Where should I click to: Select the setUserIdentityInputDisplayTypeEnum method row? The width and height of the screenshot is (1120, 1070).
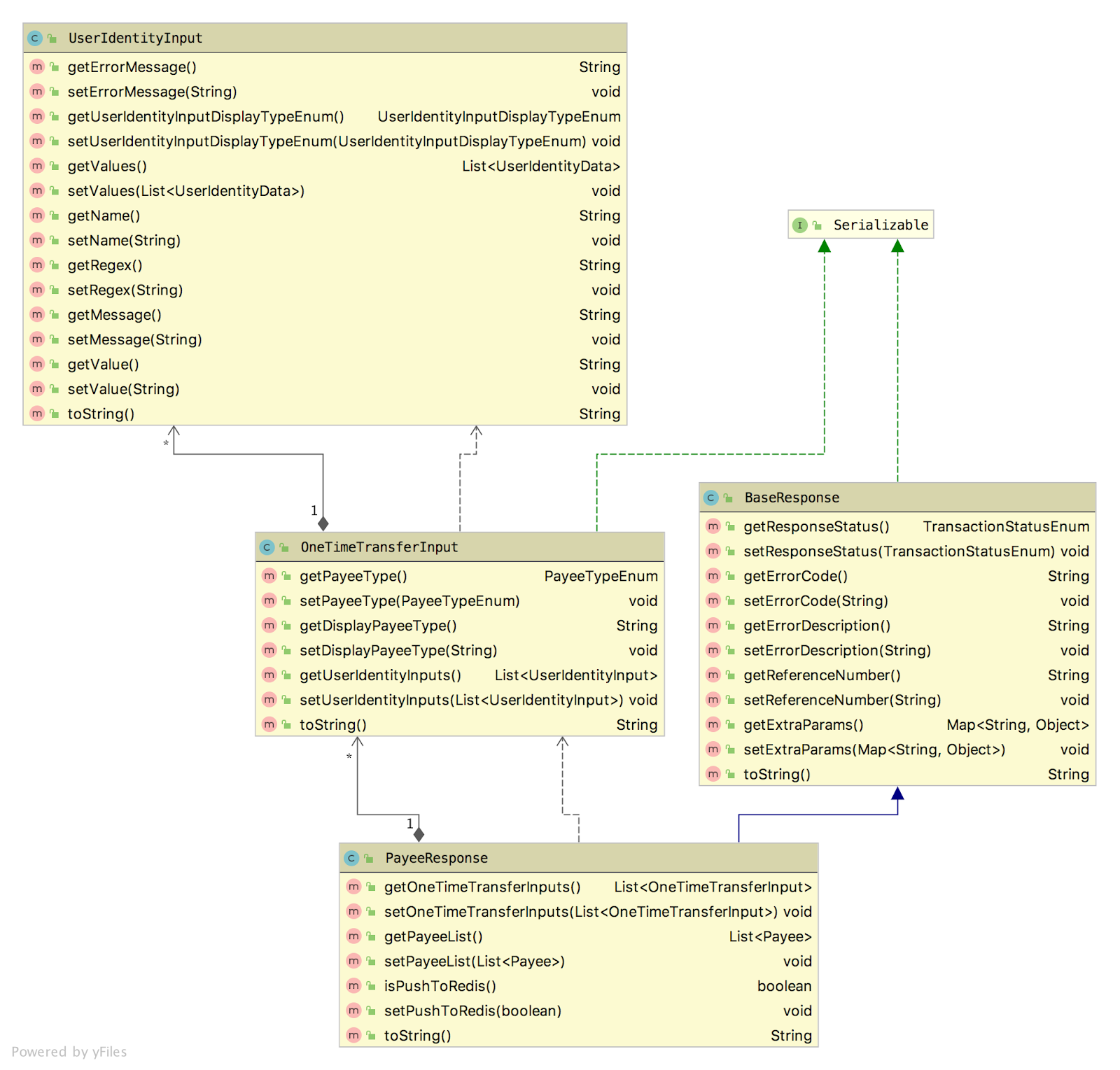325,141
